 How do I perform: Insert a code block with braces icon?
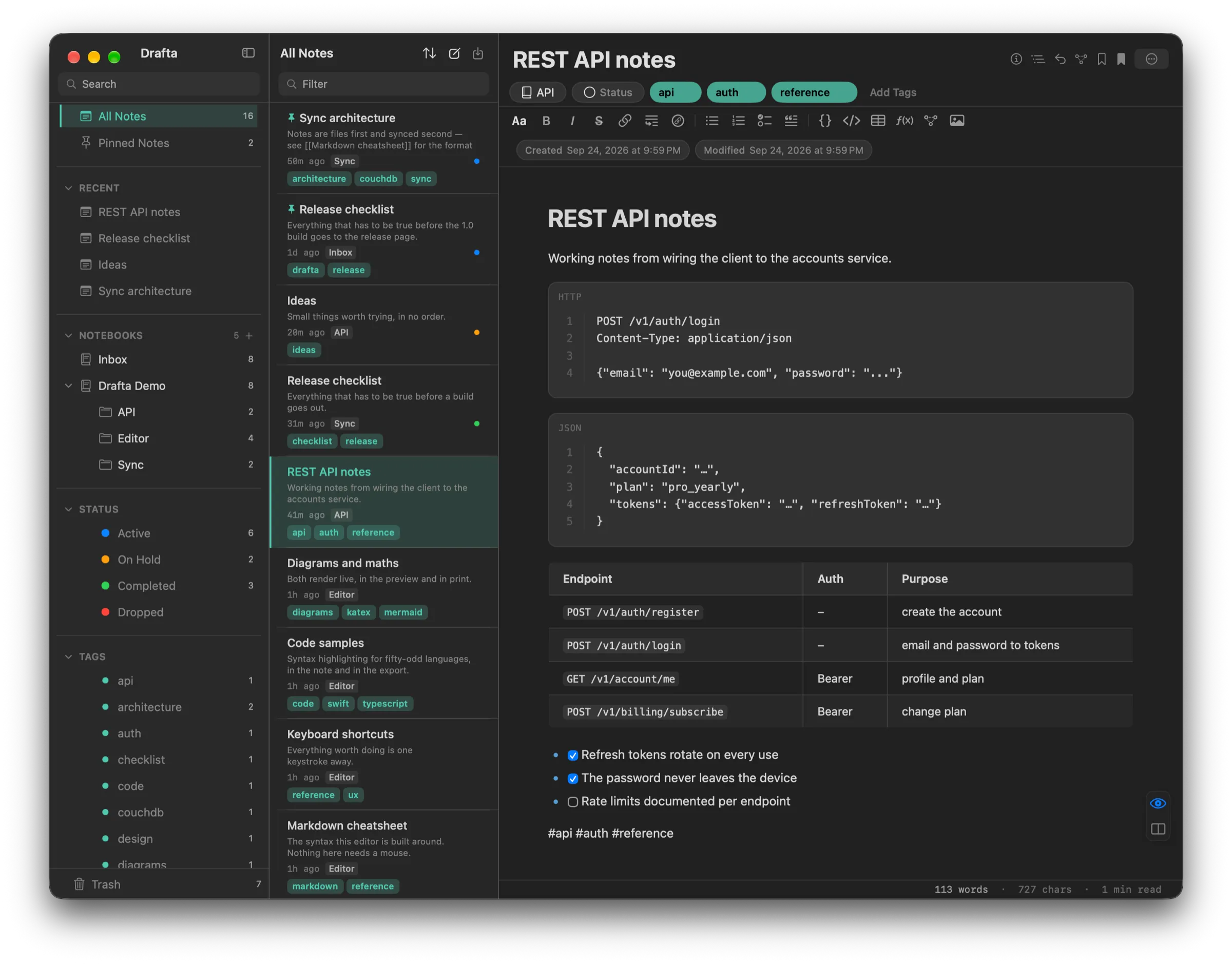(824, 121)
